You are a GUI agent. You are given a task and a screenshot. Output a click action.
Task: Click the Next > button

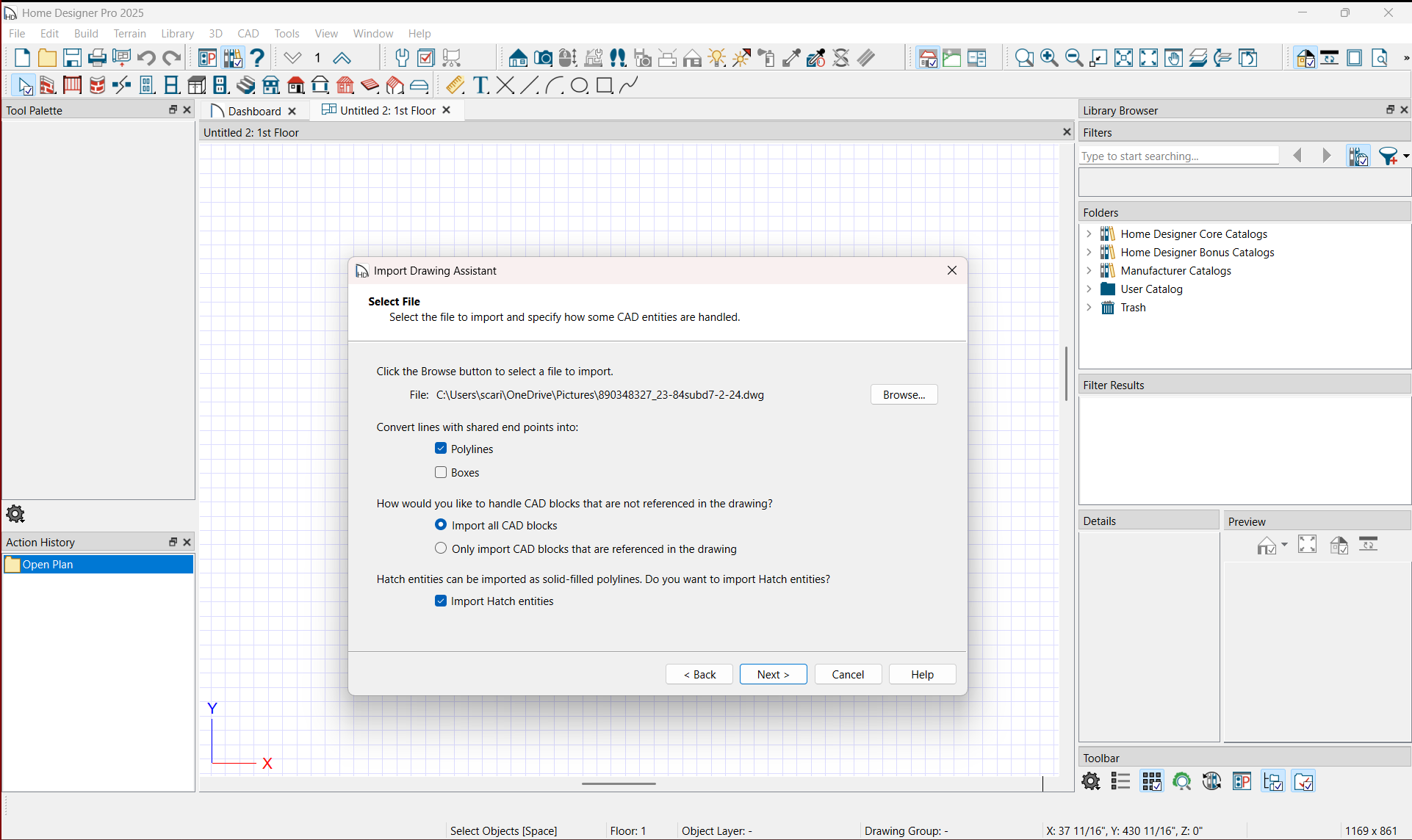tap(773, 674)
